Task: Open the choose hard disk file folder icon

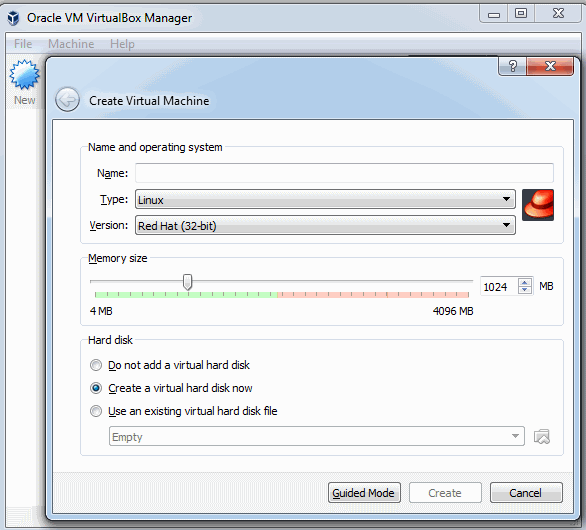Action: point(542,436)
